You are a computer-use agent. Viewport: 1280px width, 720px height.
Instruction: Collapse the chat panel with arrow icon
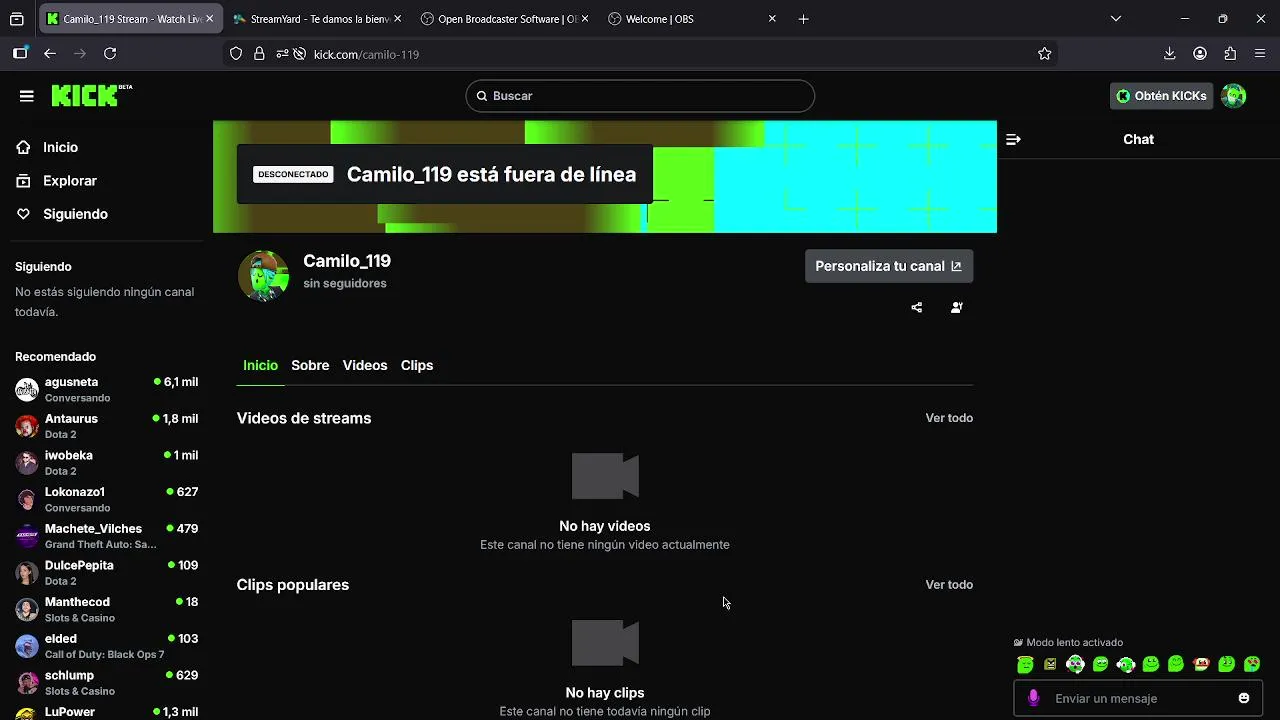tap(1013, 140)
